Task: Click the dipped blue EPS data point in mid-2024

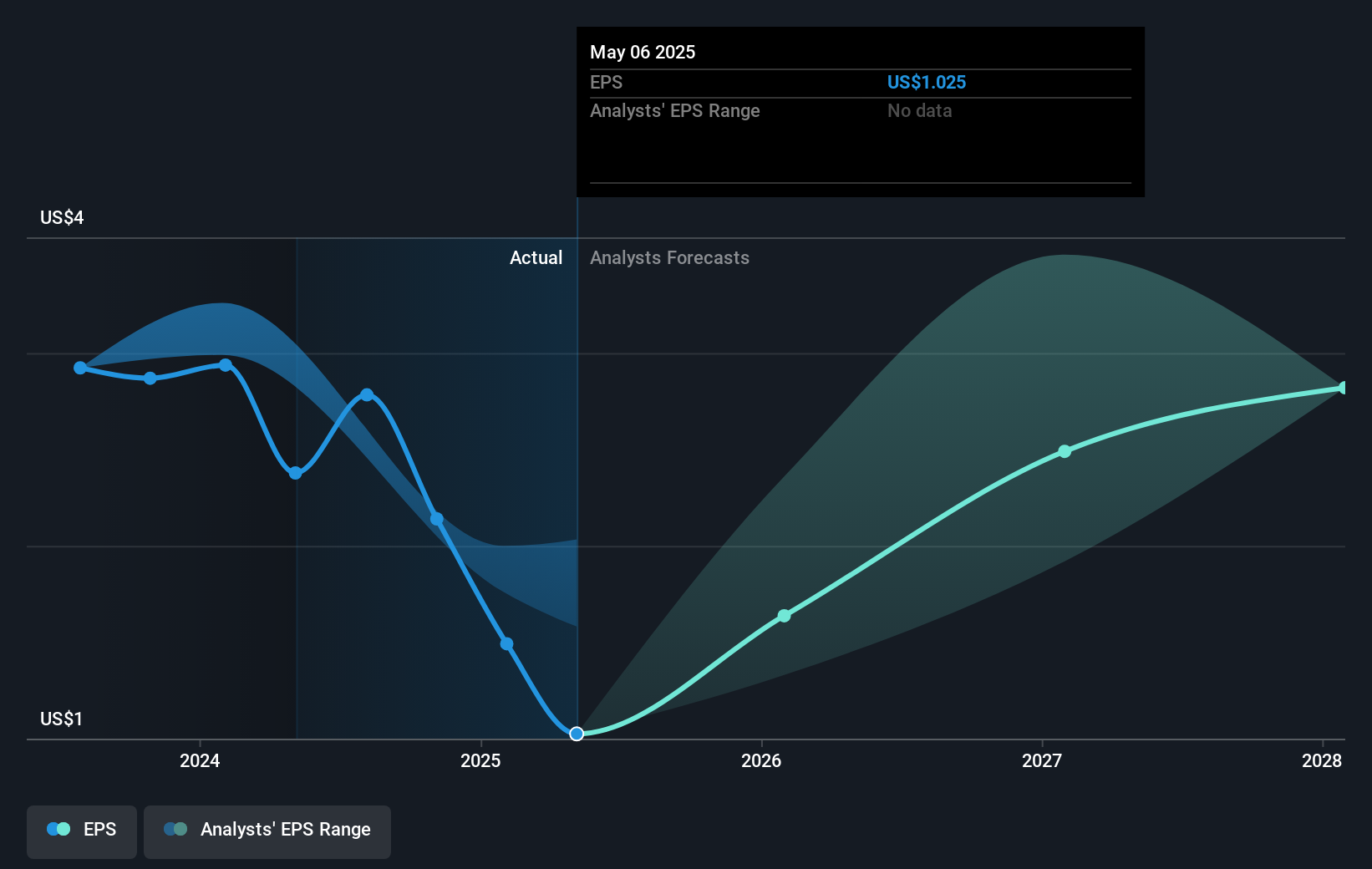Action: [x=296, y=473]
